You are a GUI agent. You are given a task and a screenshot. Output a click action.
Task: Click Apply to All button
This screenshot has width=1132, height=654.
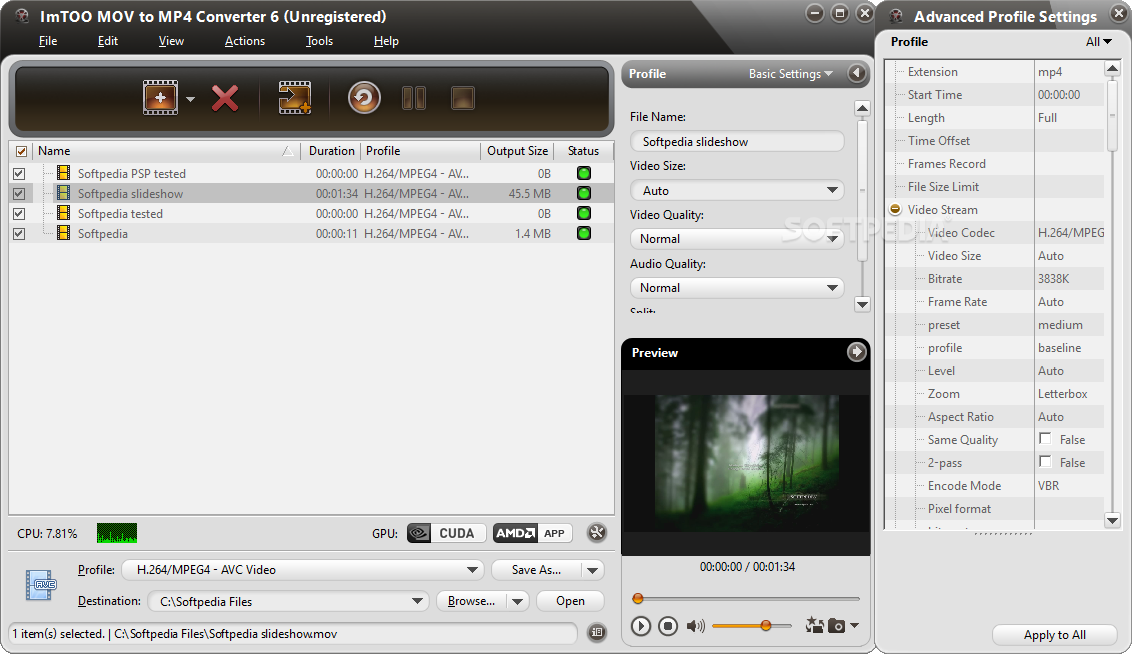(1055, 635)
